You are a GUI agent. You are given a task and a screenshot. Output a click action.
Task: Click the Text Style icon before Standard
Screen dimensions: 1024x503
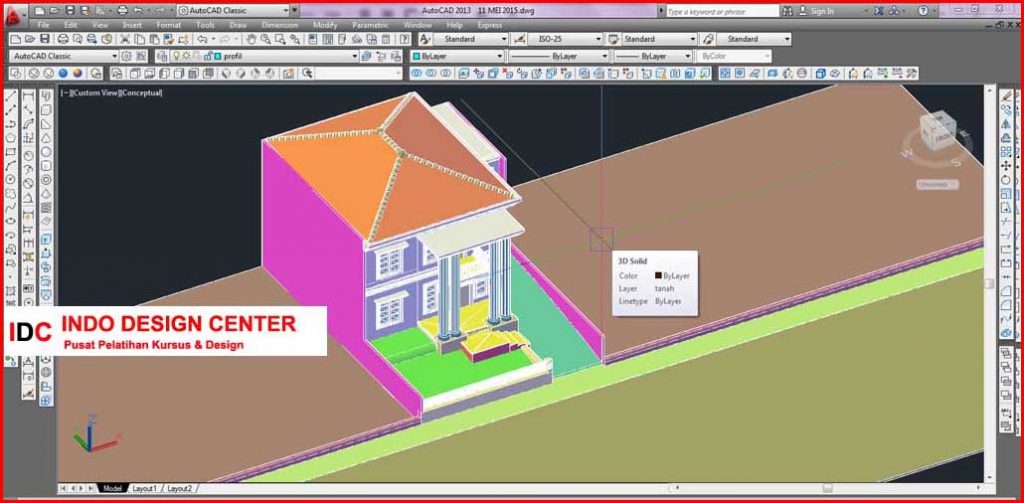(424, 39)
